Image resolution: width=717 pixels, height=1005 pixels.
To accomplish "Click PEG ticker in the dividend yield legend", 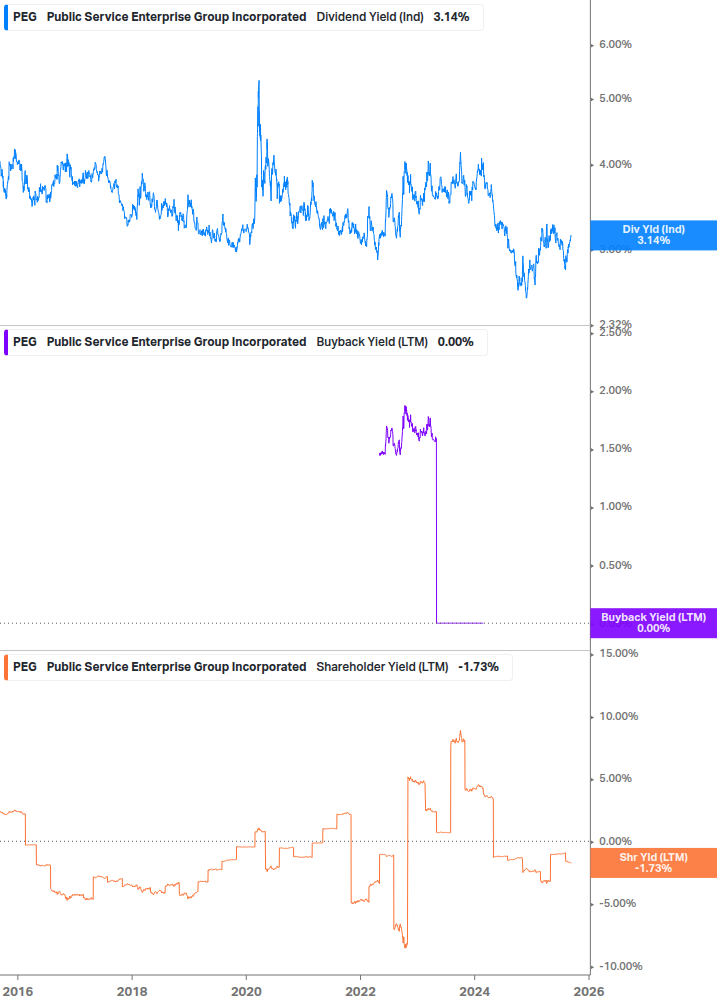I will point(25,17).
